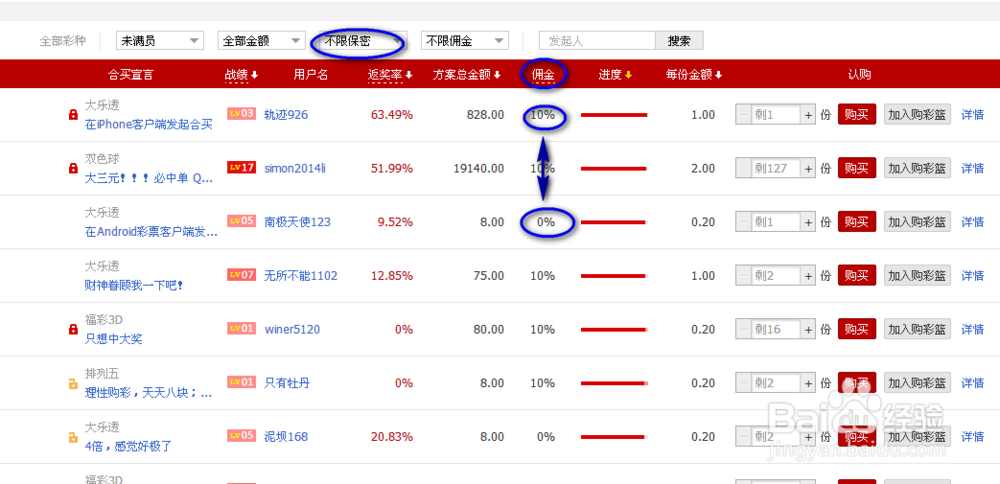
Task: Sort by 方案总金额 column header
Action: (x=466, y=75)
